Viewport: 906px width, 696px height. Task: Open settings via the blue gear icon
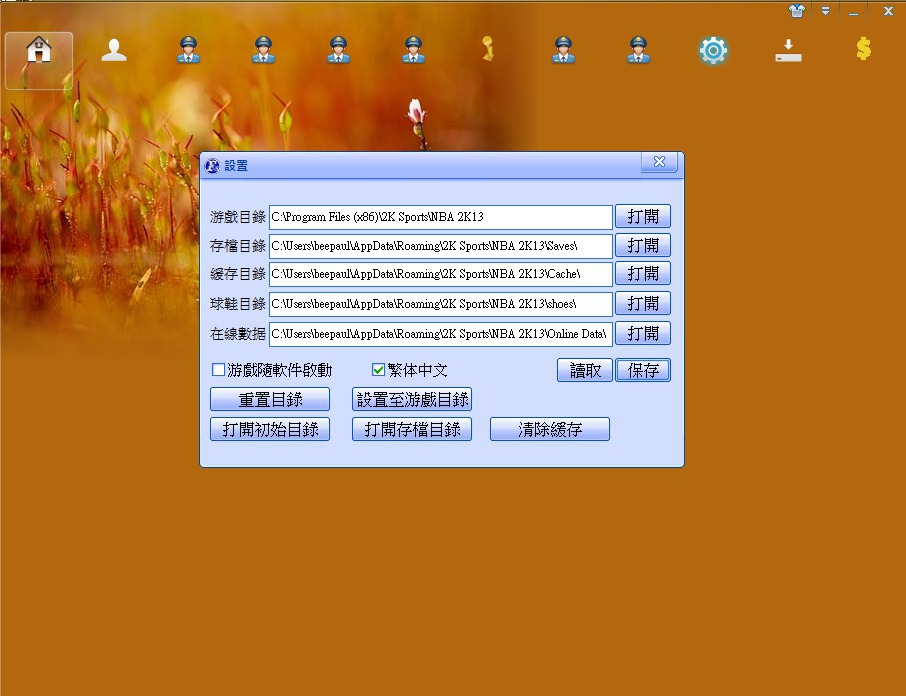[x=713, y=51]
